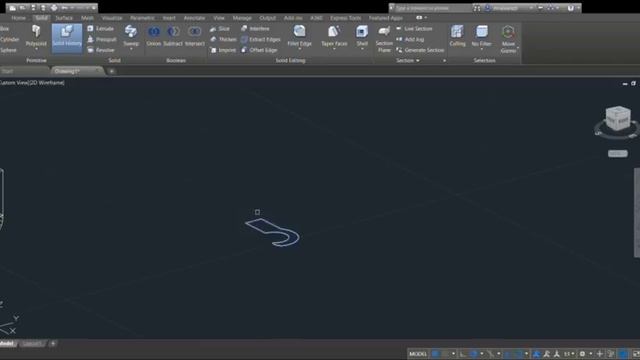Image resolution: width=640 pixels, height=360 pixels.
Task: Click the Interfere tool
Action: (255, 29)
